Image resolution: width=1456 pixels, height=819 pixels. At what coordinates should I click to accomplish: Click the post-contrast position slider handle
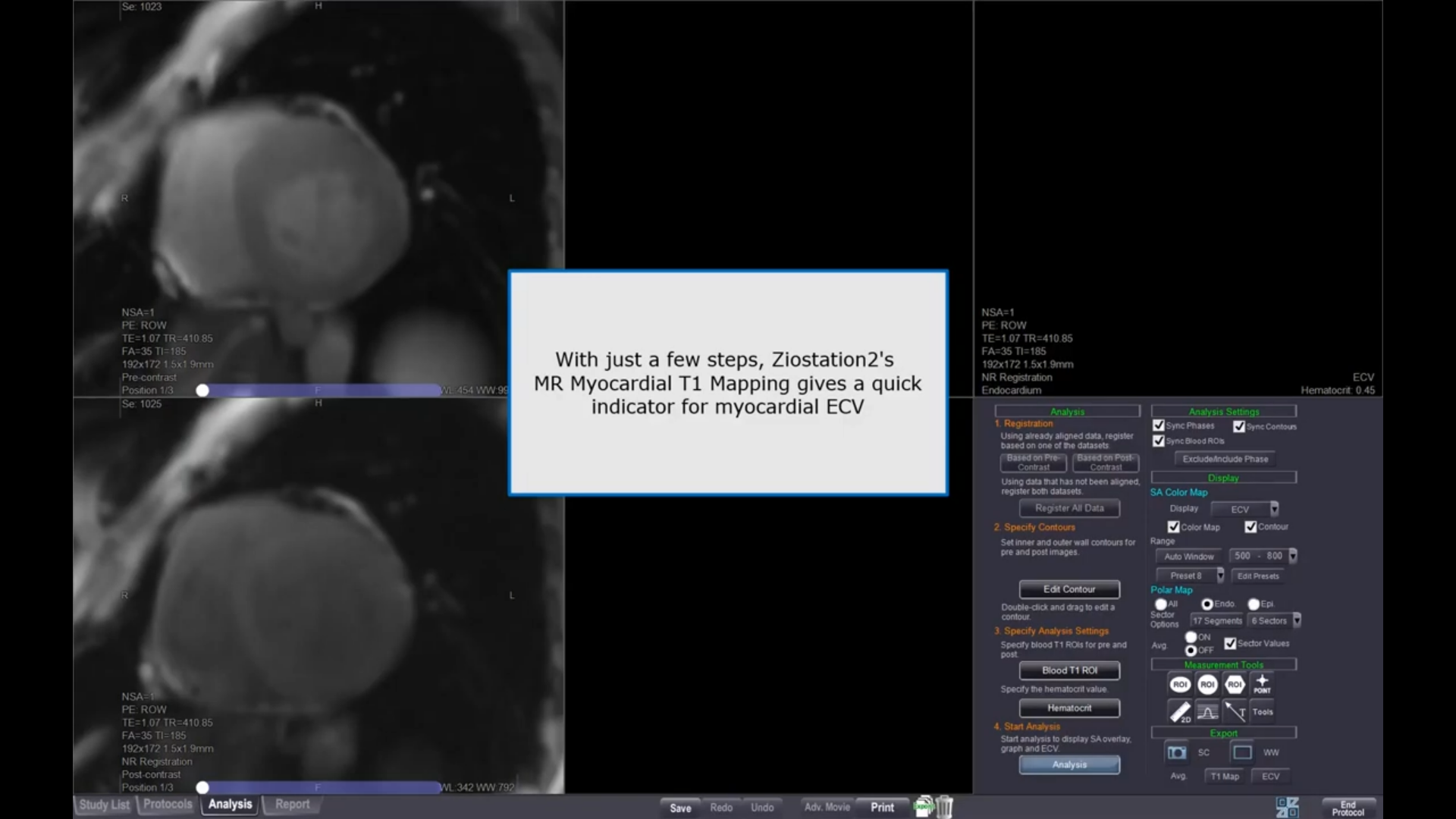[202, 788]
